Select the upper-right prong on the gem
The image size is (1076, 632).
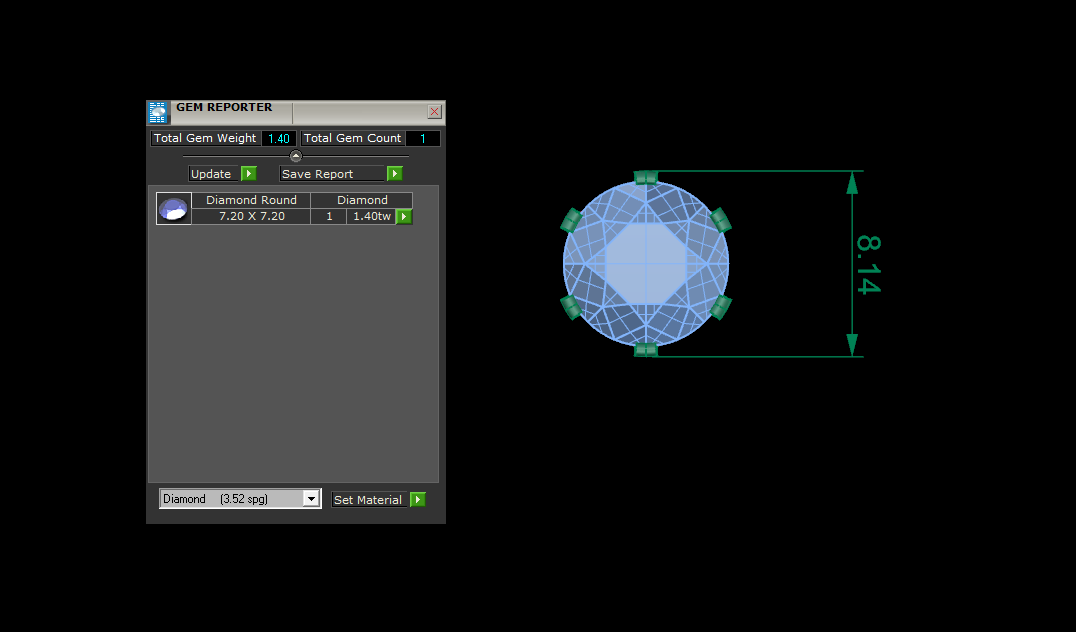pyautogui.click(x=721, y=220)
